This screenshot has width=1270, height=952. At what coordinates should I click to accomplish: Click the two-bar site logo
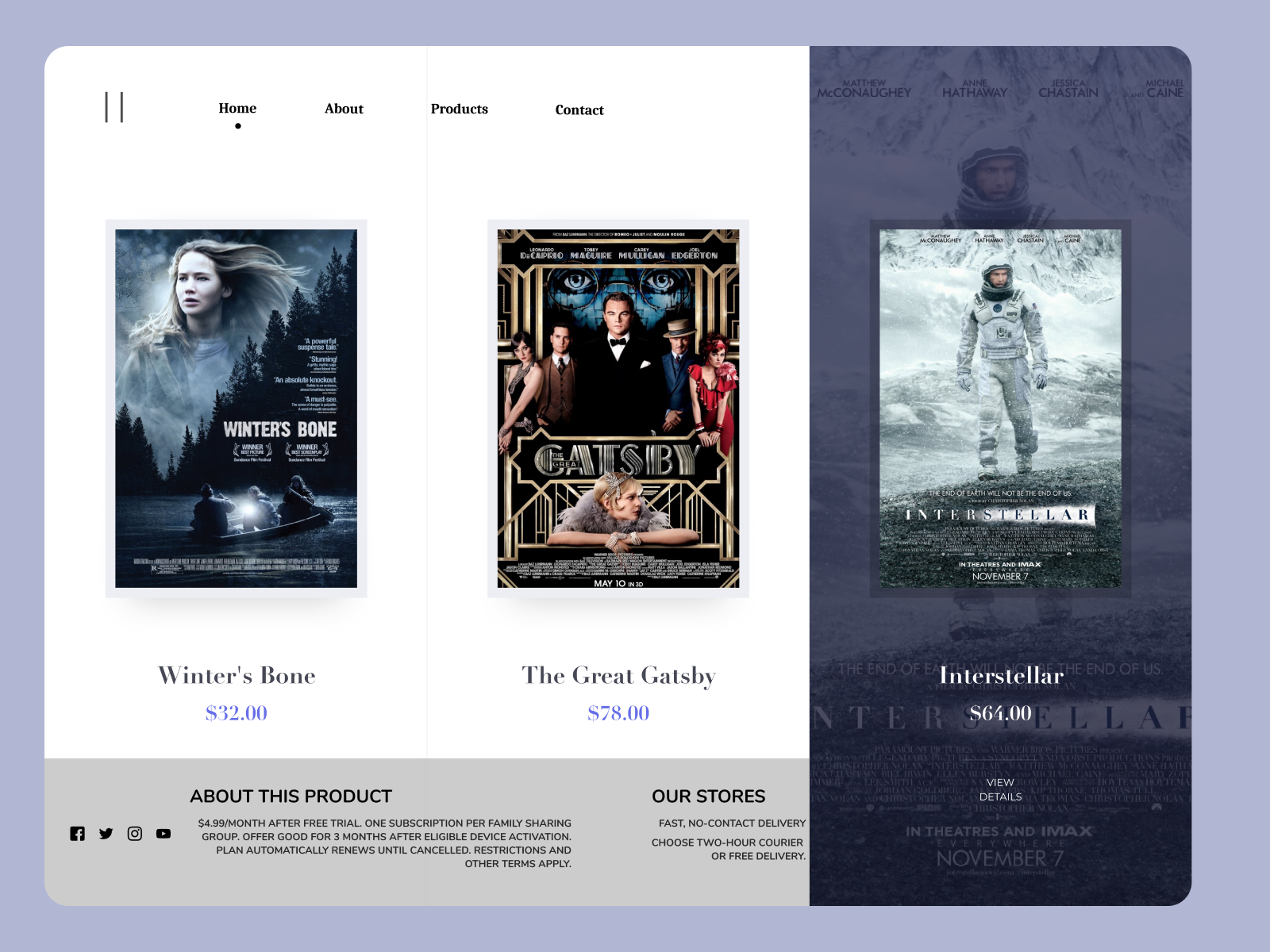[114, 107]
